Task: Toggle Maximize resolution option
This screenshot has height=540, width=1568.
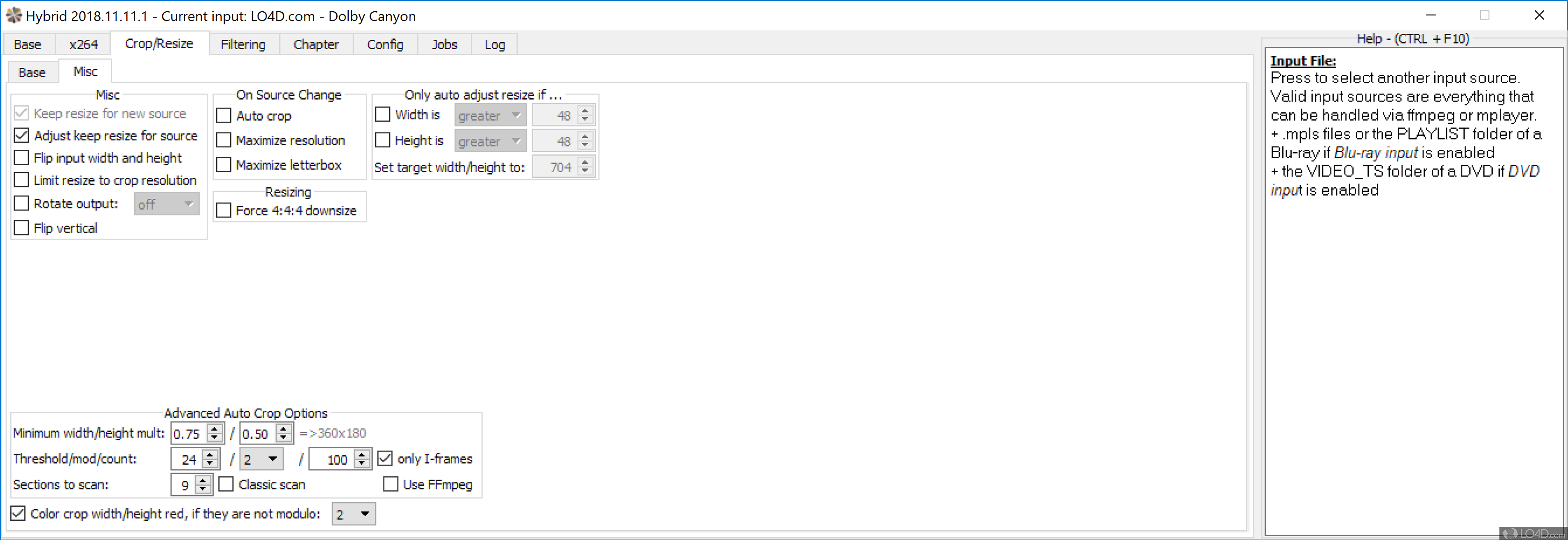Action: point(224,140)
